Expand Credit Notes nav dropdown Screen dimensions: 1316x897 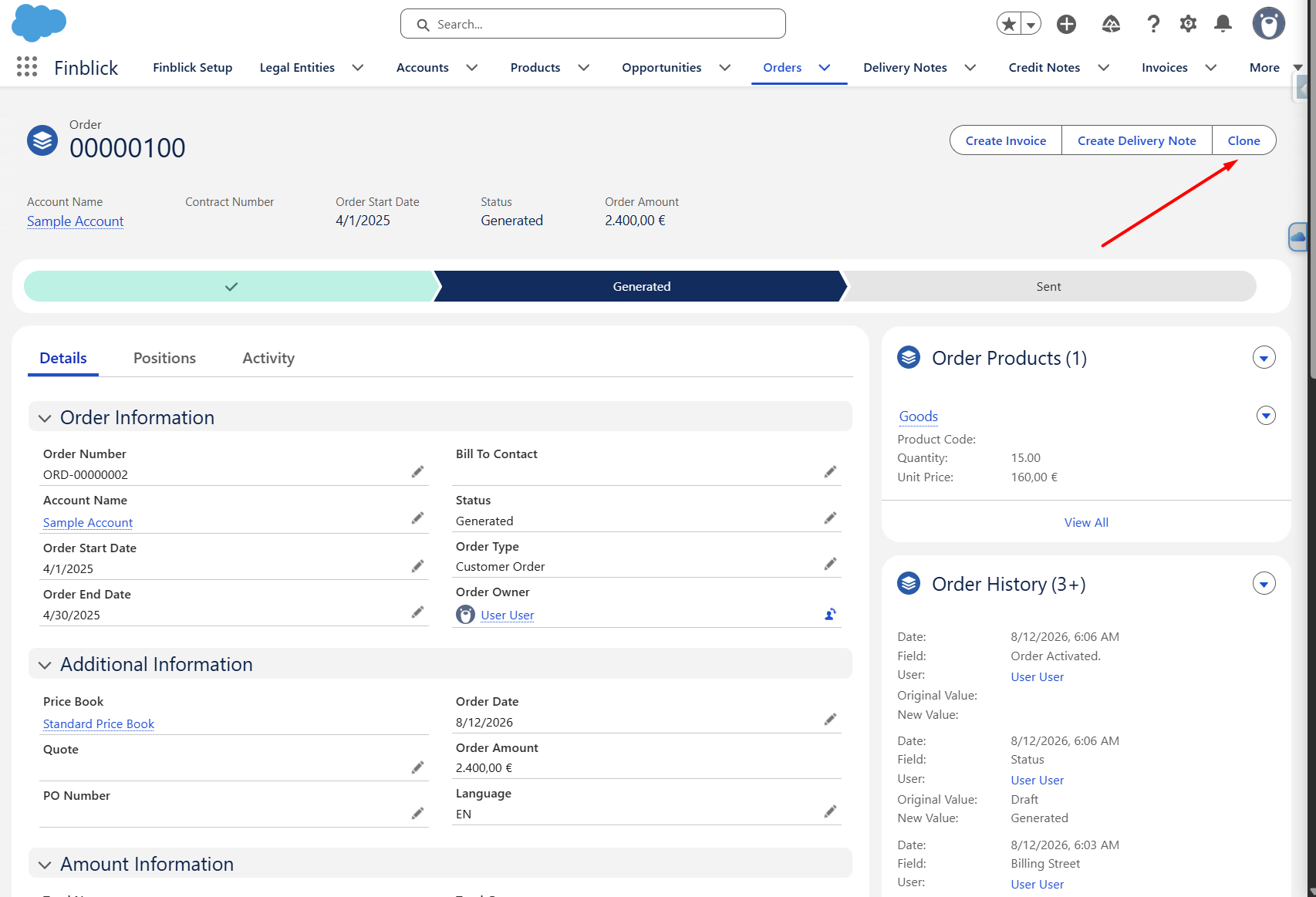click(x=1104, y=68)
